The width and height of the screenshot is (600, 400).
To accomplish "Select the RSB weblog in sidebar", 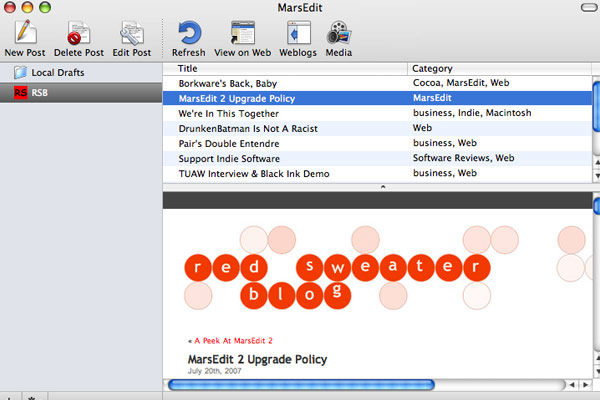I will pos(81,93).
